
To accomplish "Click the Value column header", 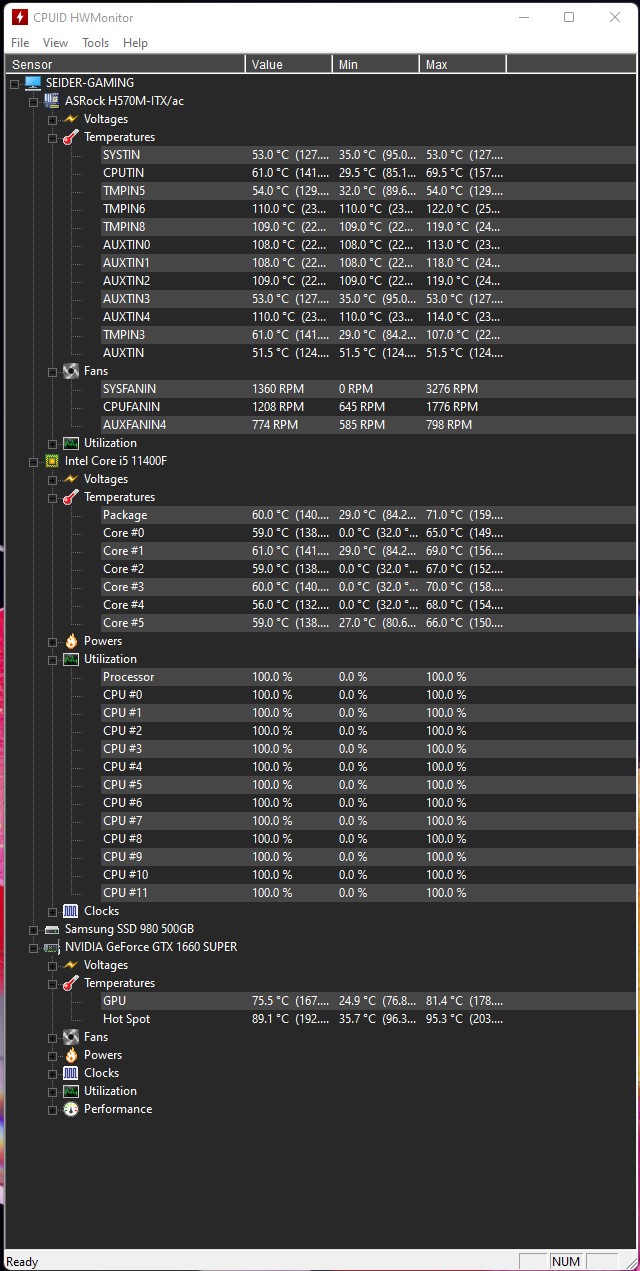I will [x=288, y=64].
